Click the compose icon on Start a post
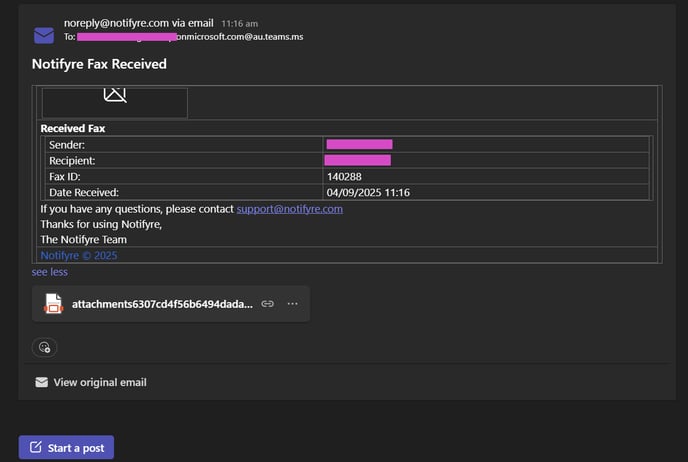This screenshot has height=462, width=688. (36, 447)
